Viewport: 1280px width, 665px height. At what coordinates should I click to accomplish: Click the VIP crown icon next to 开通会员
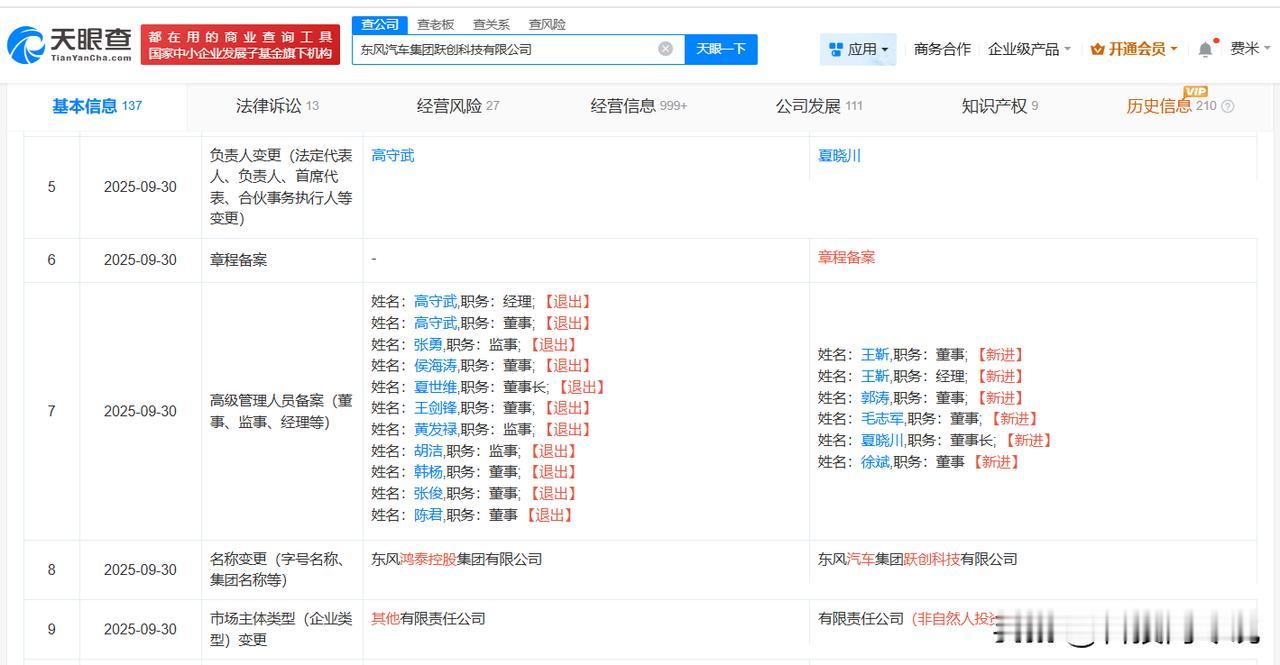[1098, 49]
